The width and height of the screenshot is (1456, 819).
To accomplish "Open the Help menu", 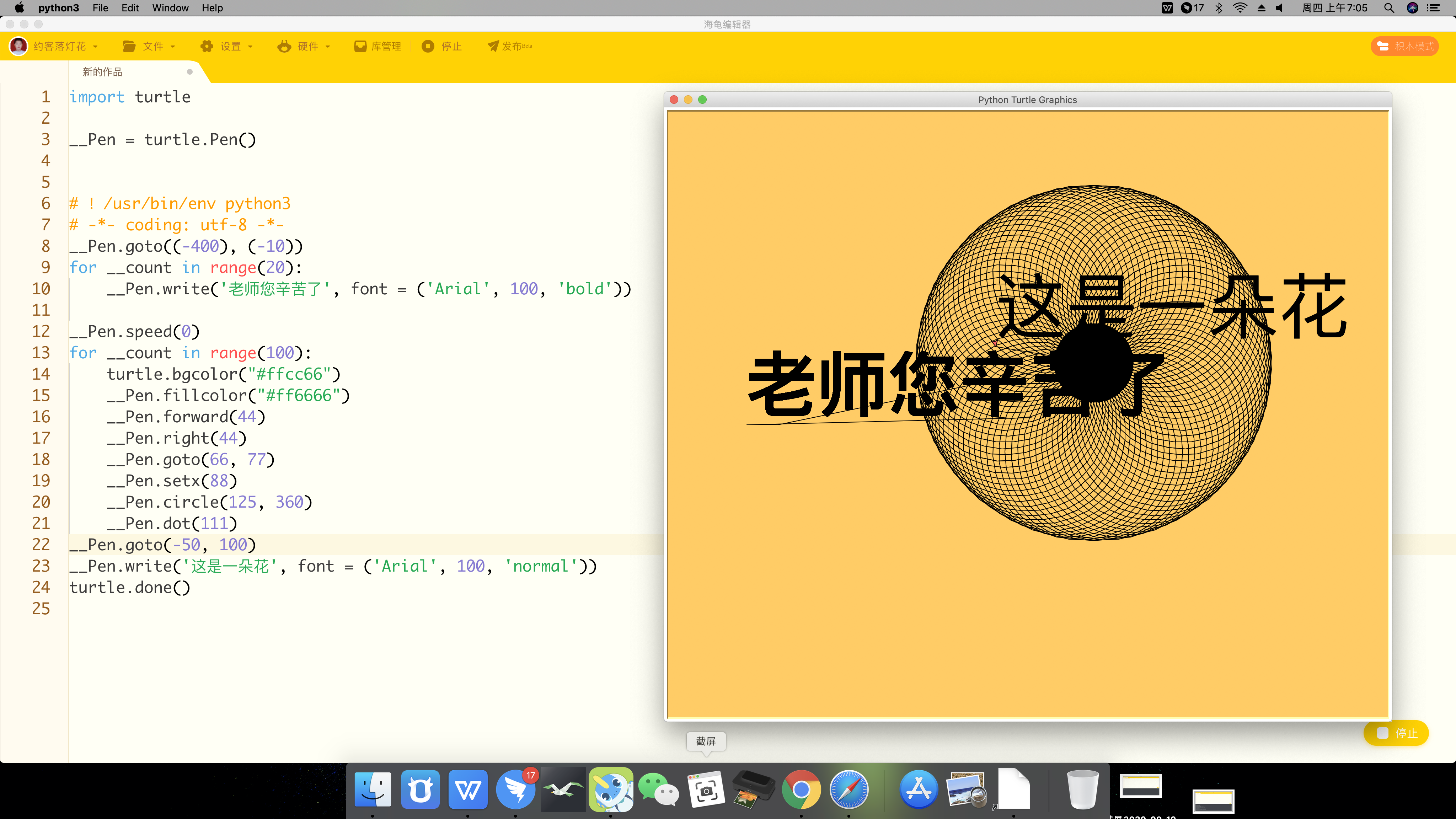I will point(213,8).
